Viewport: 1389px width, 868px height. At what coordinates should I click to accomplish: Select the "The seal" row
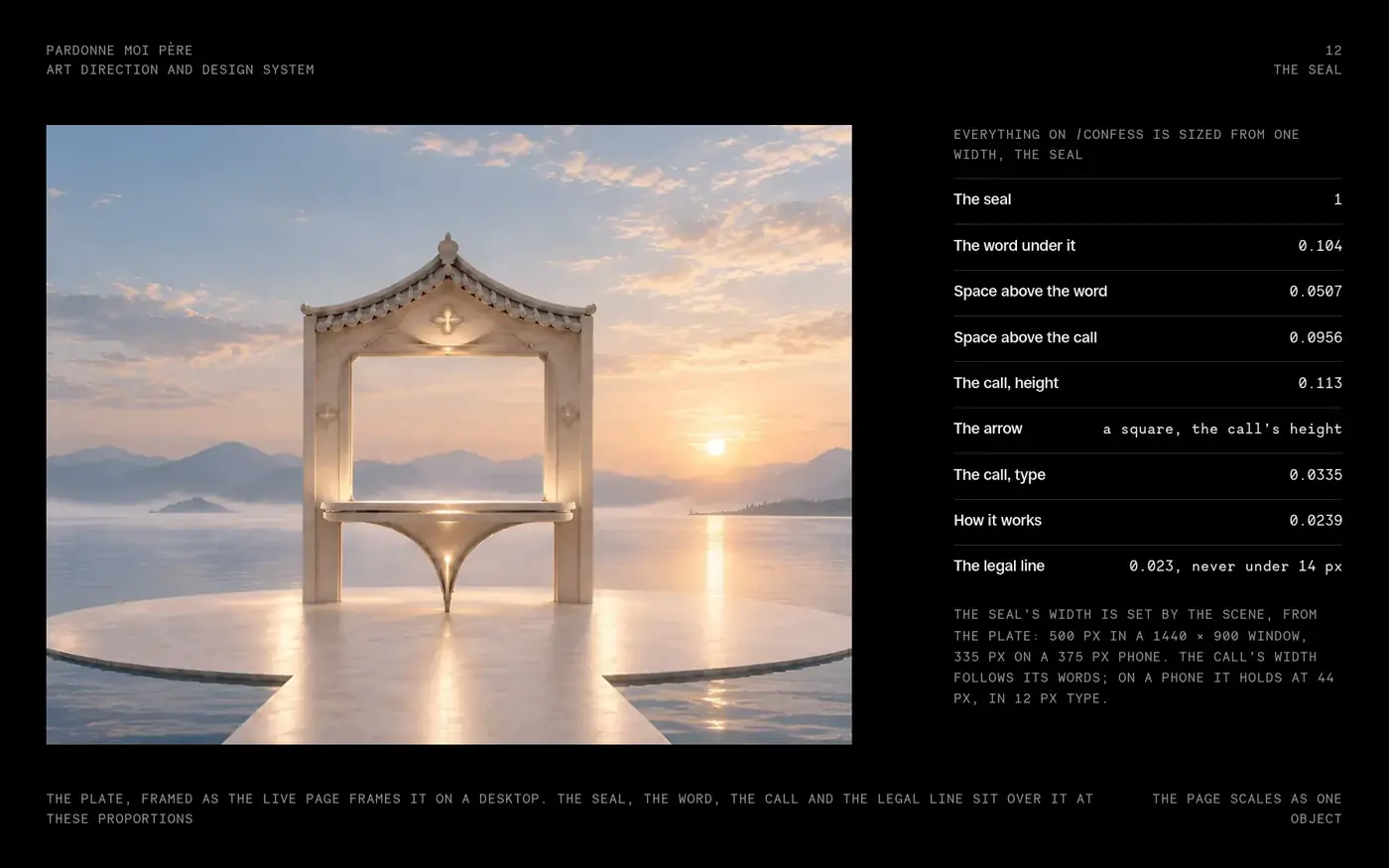coord(1148,200)
